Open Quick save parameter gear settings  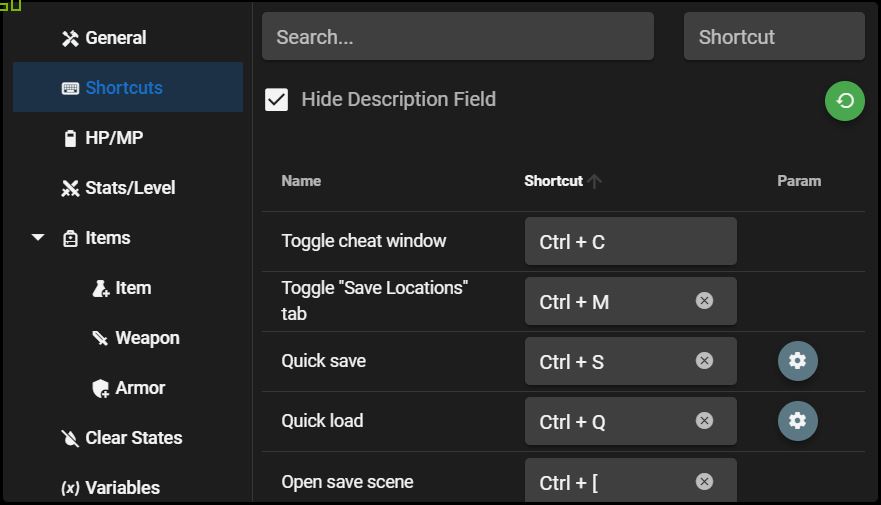click(797, 361)
